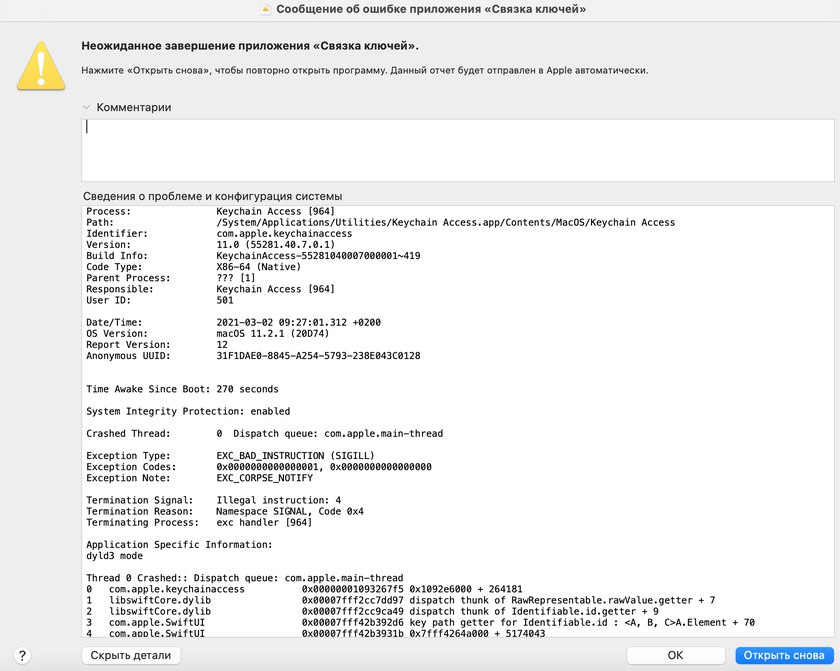The width and height of the screenshot is (840, 671).
Task: Click the Parent Process ??? [1] line
Action: (x=171, y=278)
